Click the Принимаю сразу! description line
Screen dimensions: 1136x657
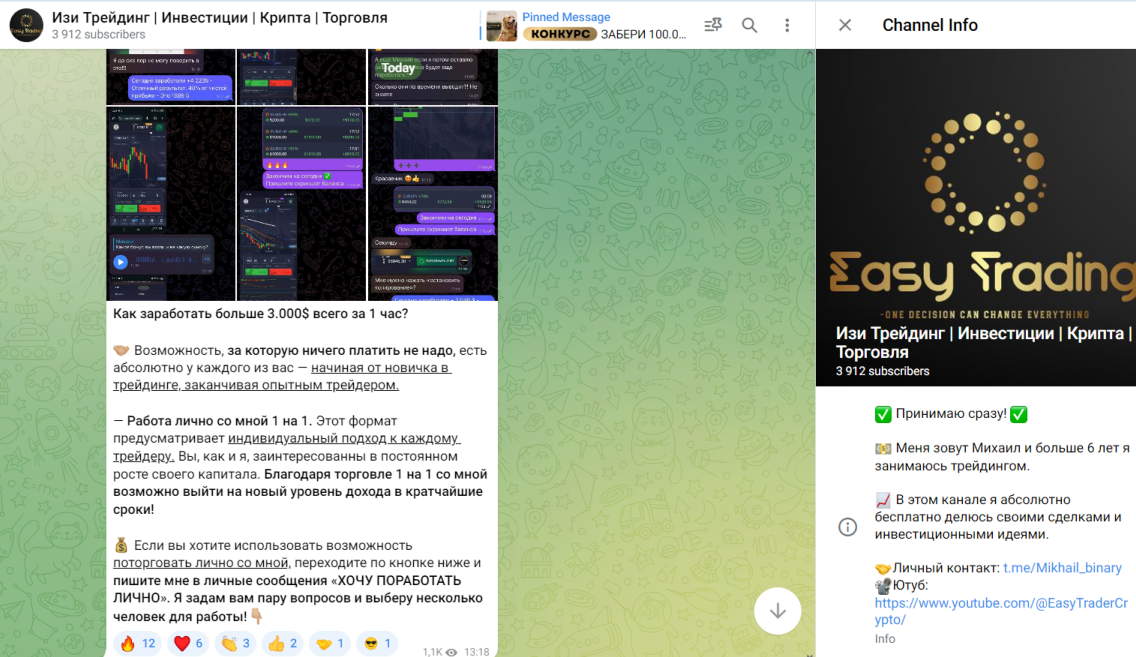tap(951, 414)
